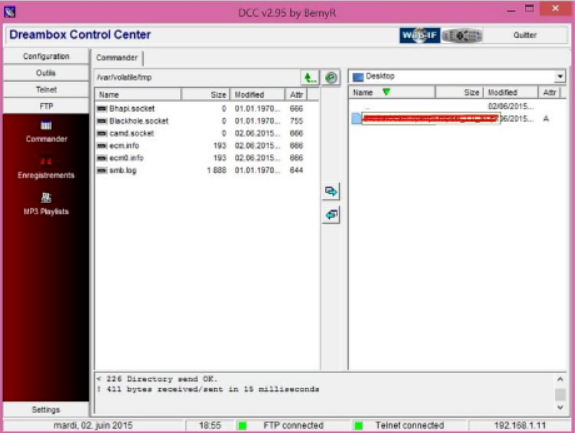Open the Configuration menu section
Image resolution: width=575 pixels, height=433 pixels.
click(x=46, y=56)
